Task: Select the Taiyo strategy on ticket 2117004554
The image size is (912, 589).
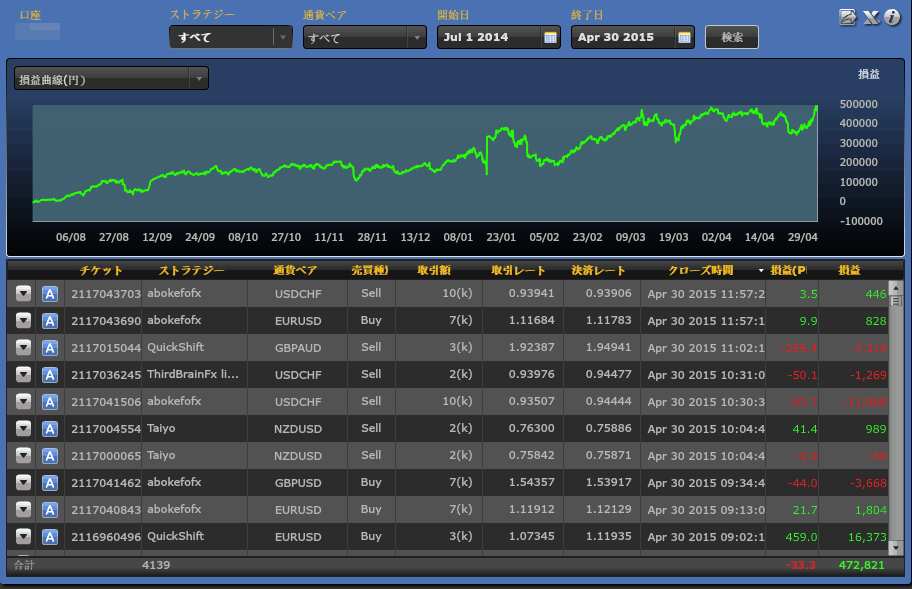Action: [x=161, y=428]
